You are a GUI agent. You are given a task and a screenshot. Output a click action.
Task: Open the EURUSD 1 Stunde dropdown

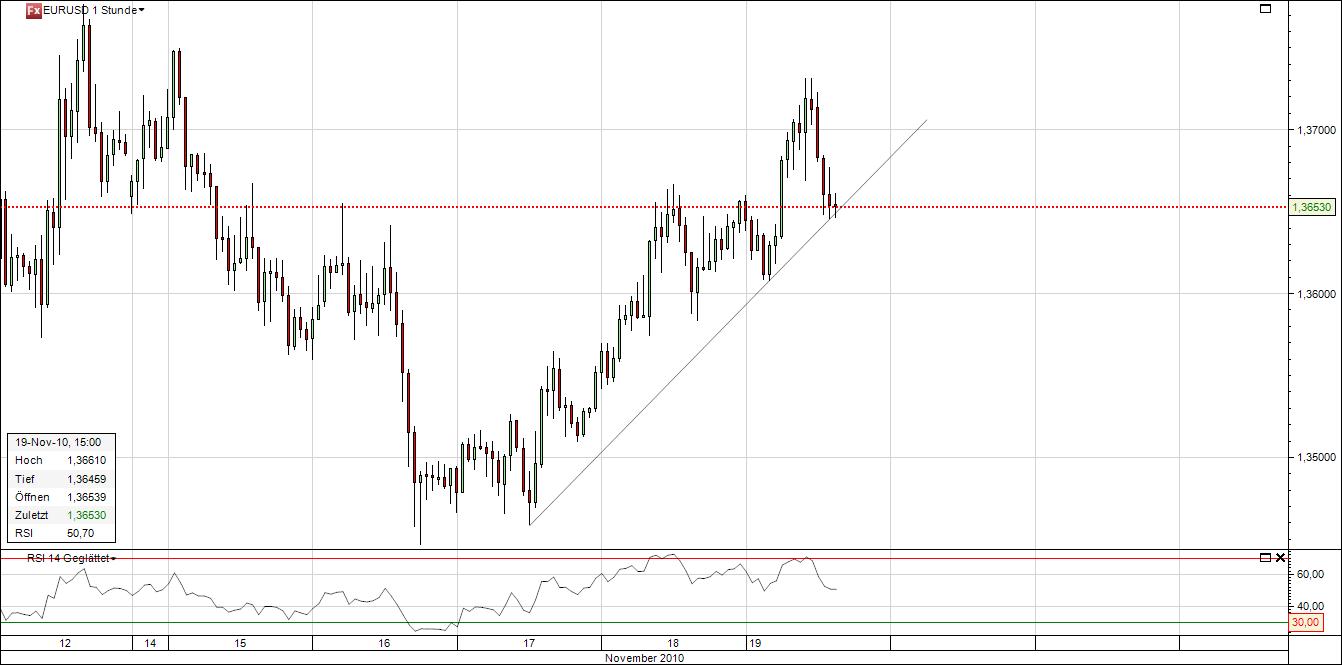pos(94,10)
